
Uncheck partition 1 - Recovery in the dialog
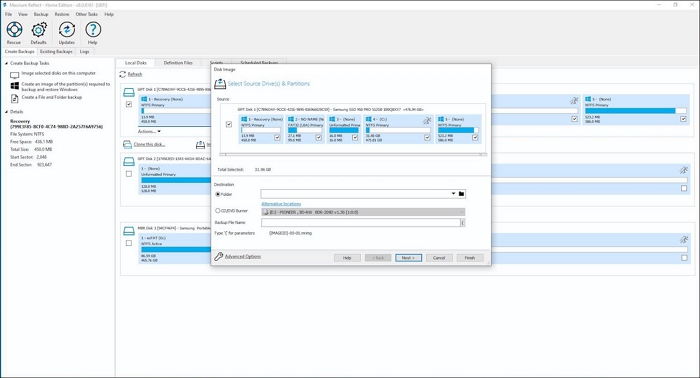click(277, 137)
